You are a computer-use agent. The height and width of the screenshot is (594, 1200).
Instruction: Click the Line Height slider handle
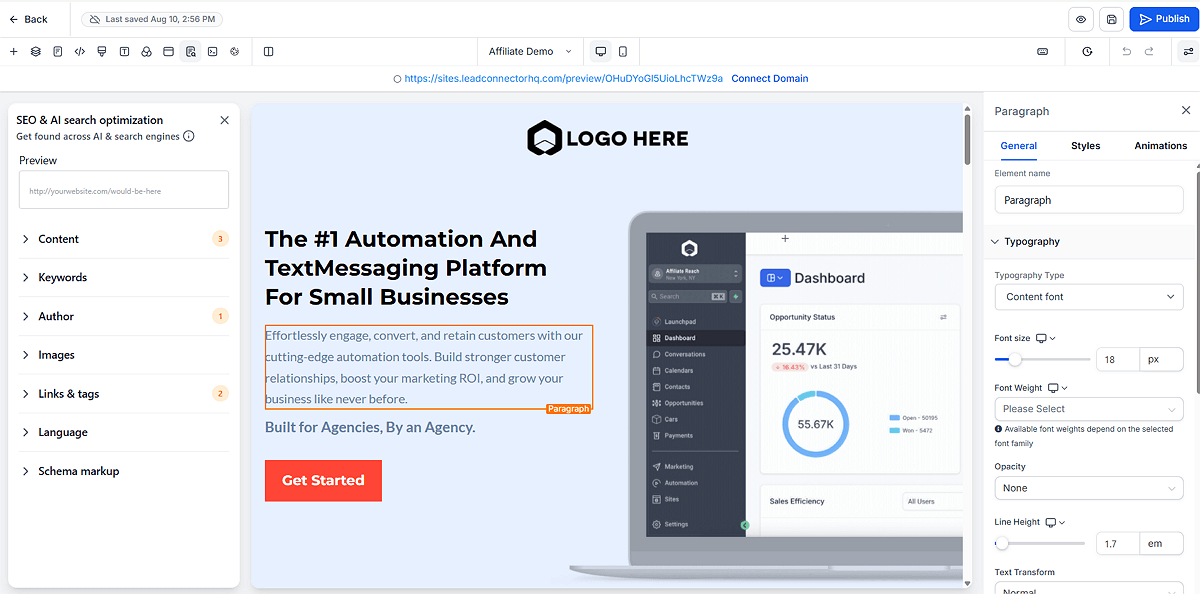click(x=1002, y=544)
